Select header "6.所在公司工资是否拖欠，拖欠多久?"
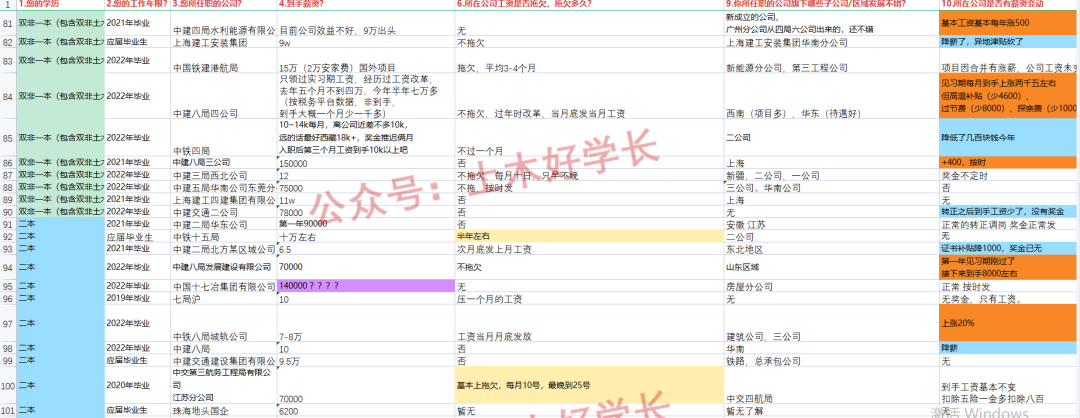1080x418 pixels. coord(589,4)
